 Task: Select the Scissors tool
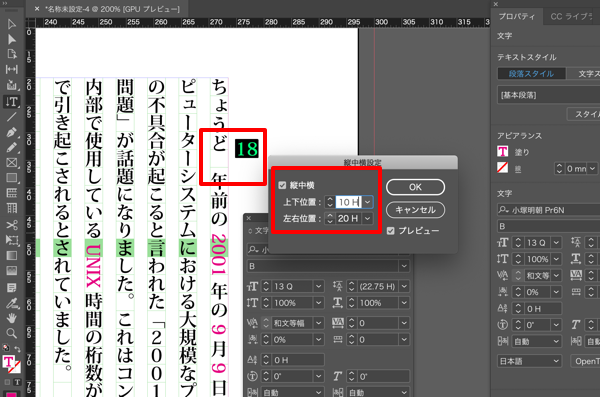coord(11,225)
